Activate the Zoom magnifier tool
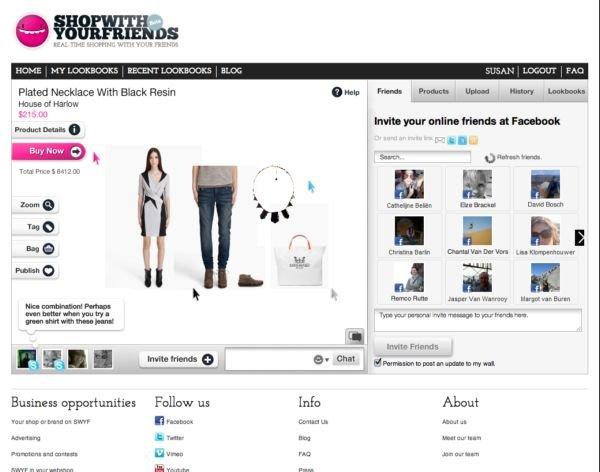This screenshot has height=472, width=600. tap(35, 205)
